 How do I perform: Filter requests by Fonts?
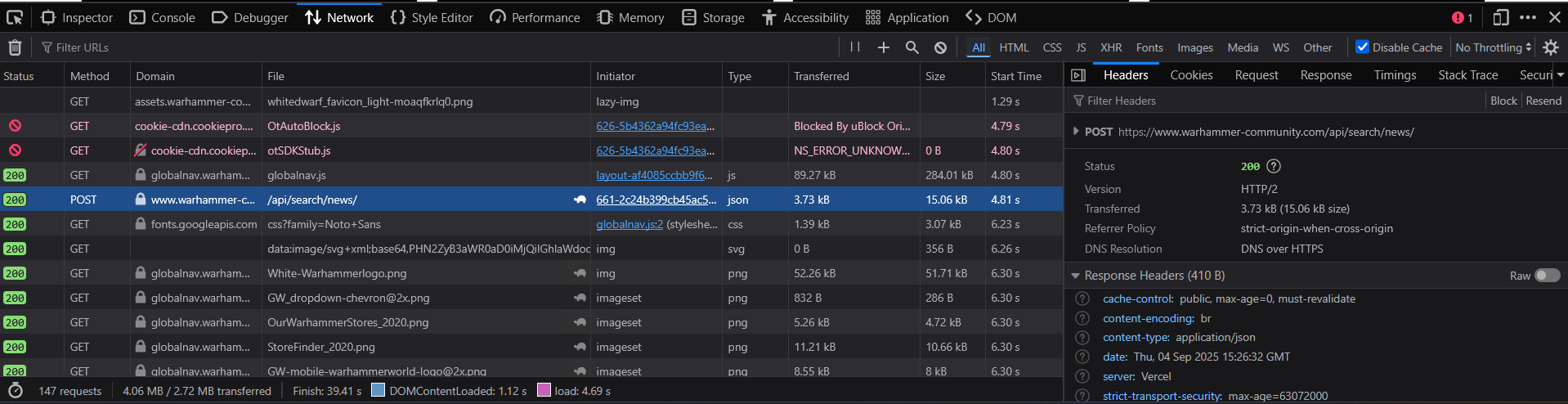pyautogui.click(x=1149, y=47)
